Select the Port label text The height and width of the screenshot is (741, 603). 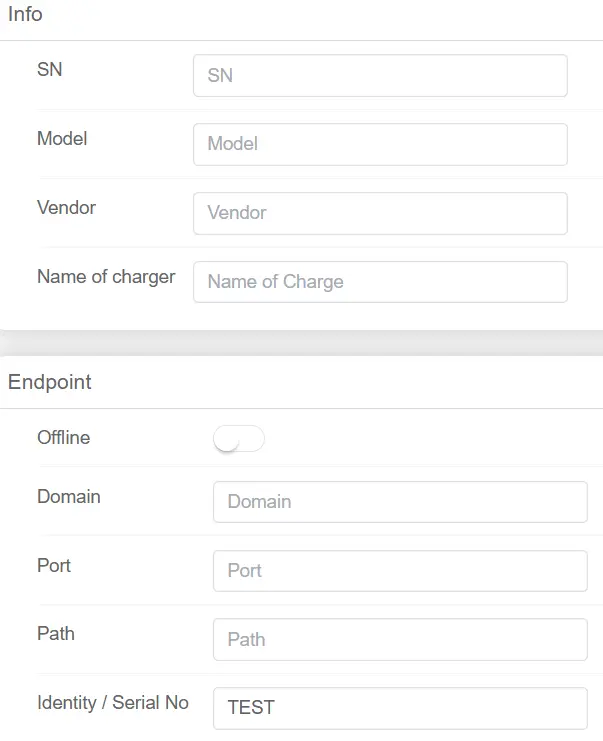click(x=54, y=566)
